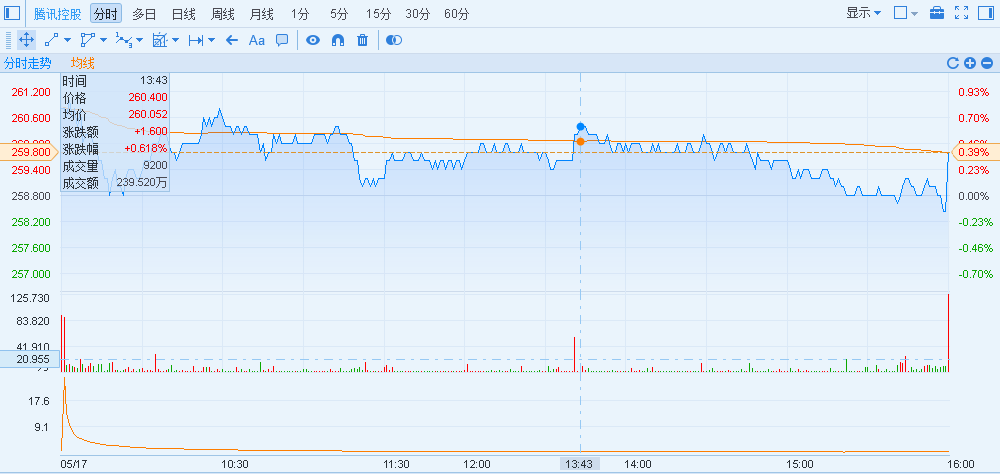Click the 05/17 date axis label
1000x474 pixels.
(x=73, y=464)
